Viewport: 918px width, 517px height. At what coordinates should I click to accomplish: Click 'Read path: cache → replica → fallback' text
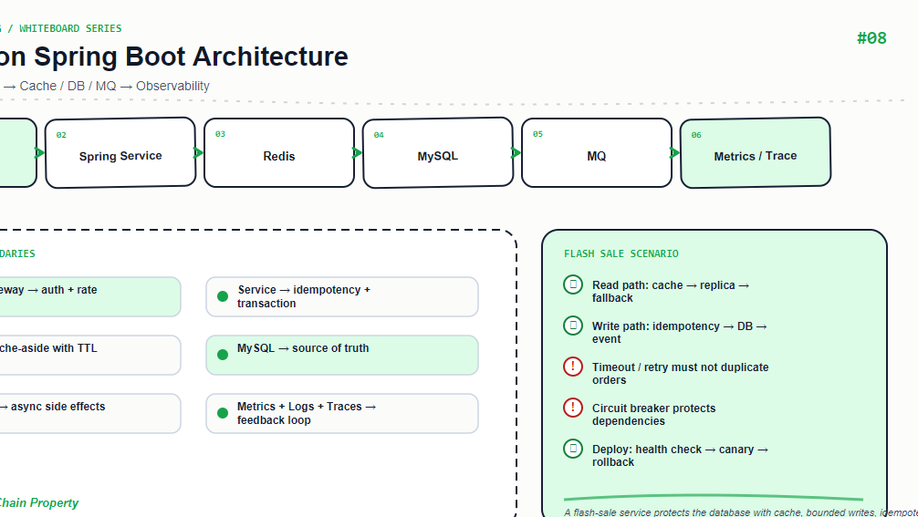[x=670, y=291]
